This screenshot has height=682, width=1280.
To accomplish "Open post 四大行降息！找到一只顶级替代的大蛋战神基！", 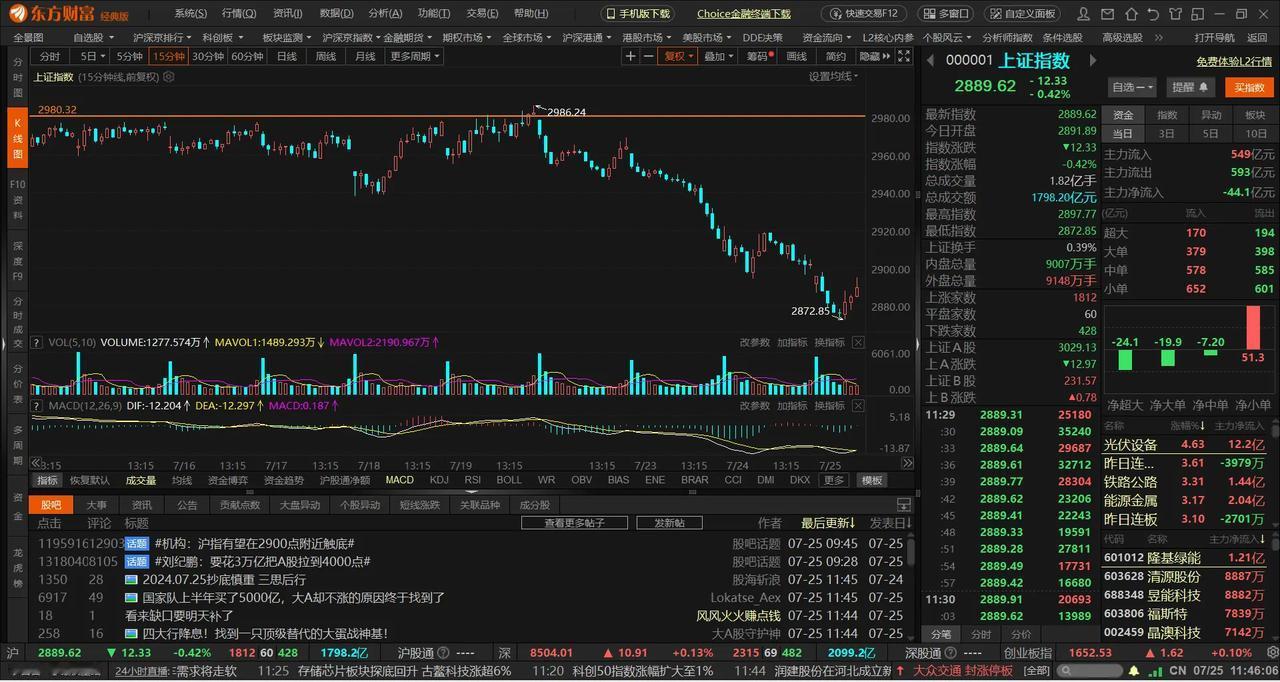I will click(x=265, y=634).
